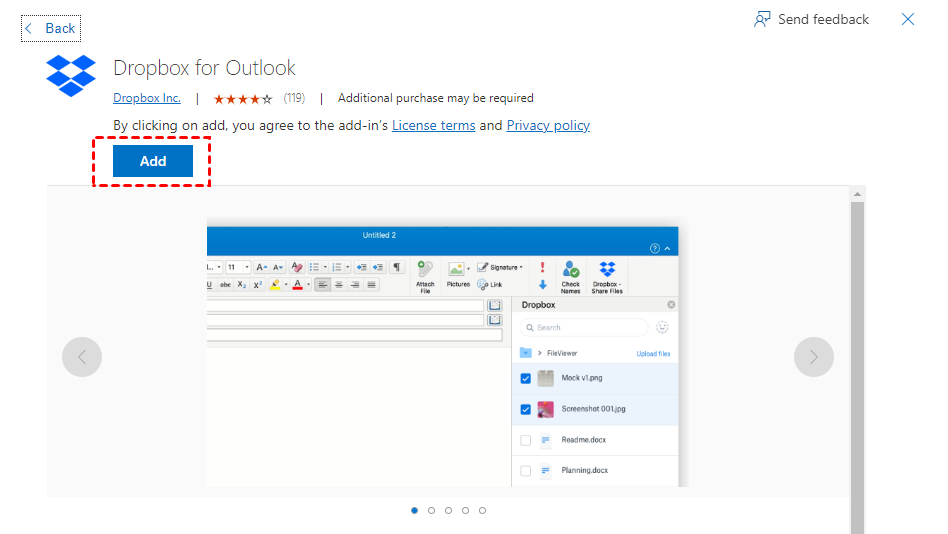Click the strikethrough abc icon
Image resolution: width=948 pixels, height=534 pixels.
click(x=225, y=285)
